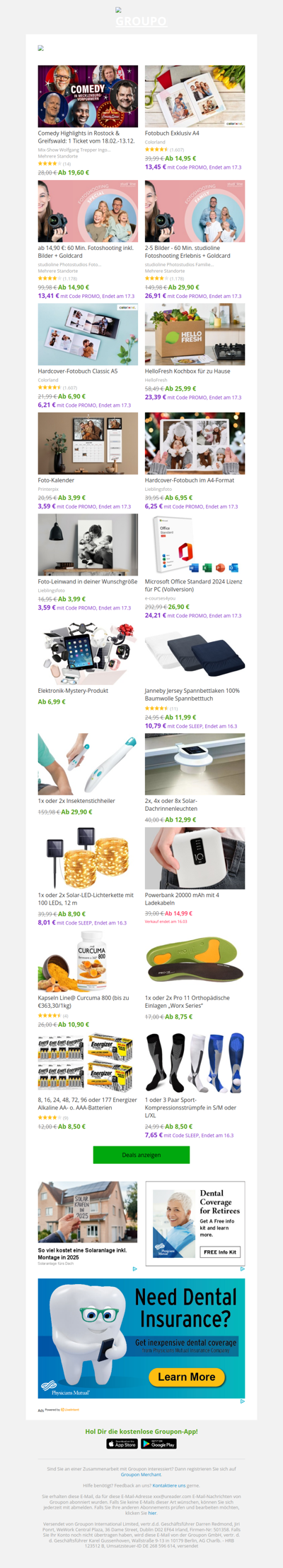The width and height of the screenshot is (283, 1568).
Task: Open the Elektronik-Mystery-Produkt image
Action: coord(88,653)
